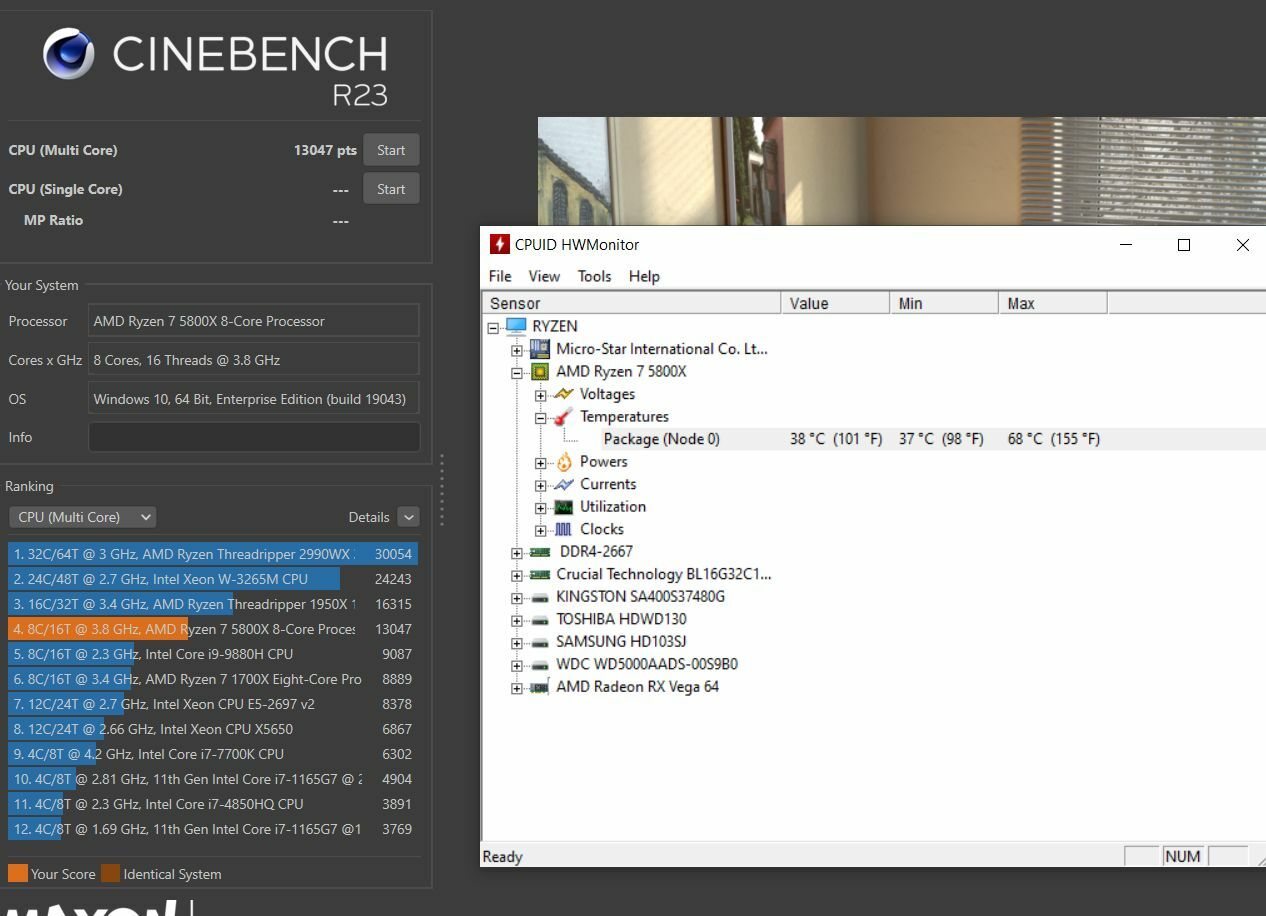Click the Clocks waveform icon
1266x916 pixels.
tap(564, 529)
